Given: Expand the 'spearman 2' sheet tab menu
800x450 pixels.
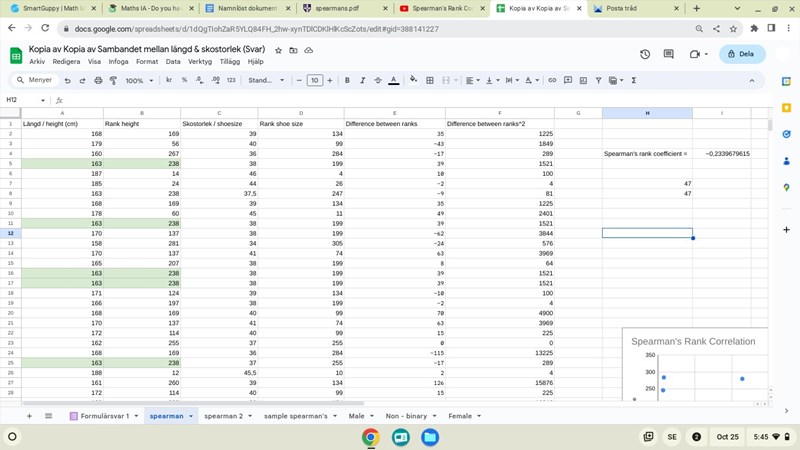Looking at the screenshot, I should (251, 416).
